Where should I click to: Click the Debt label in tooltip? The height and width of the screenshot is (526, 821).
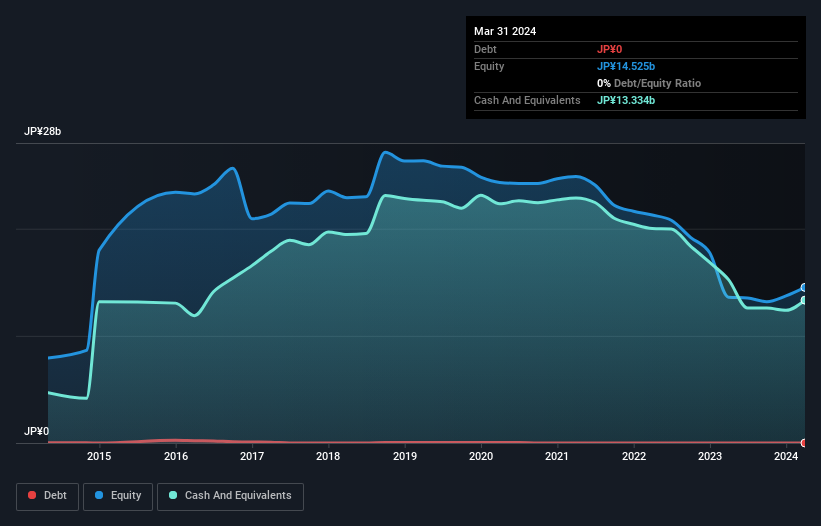[485, 49]
